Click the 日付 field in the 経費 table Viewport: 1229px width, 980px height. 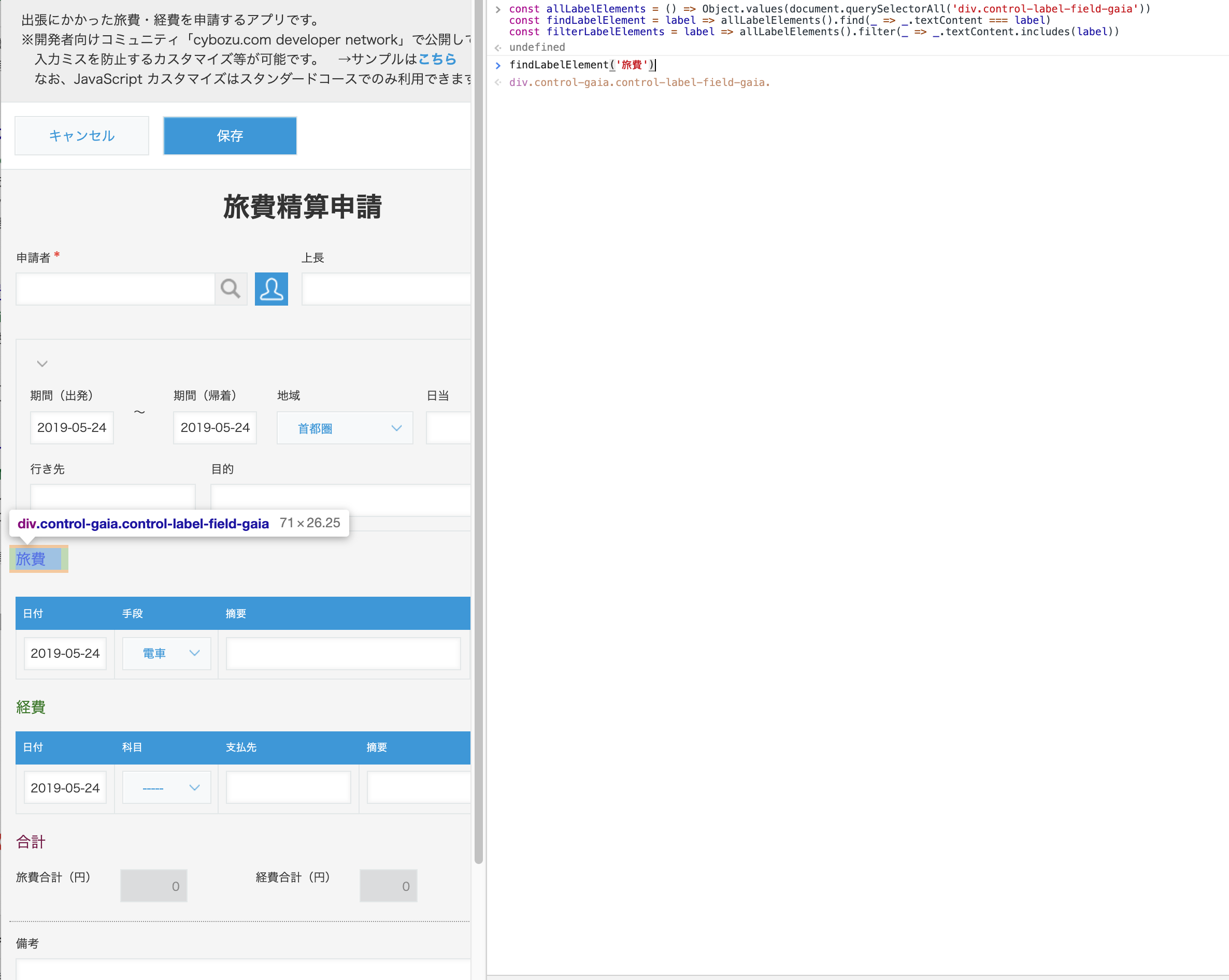(65, 787)
